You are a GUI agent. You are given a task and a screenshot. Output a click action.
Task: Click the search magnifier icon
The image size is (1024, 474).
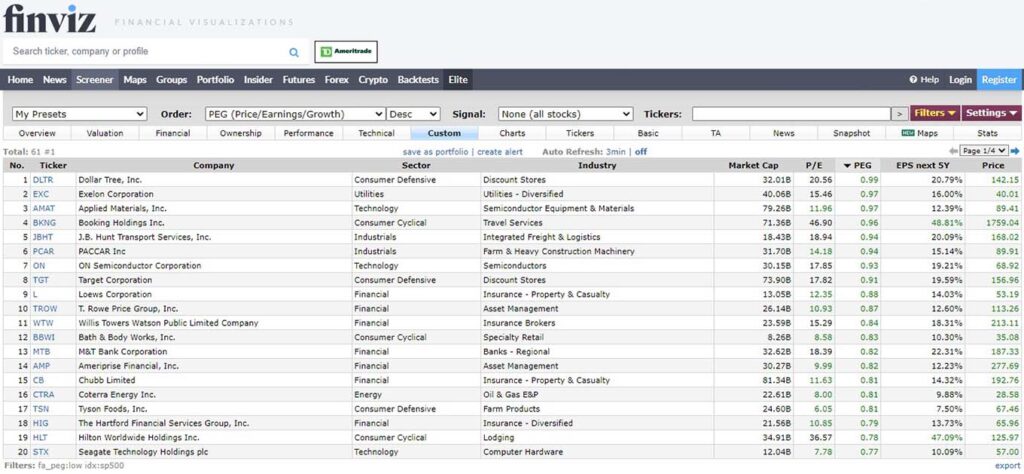(294, 52)
